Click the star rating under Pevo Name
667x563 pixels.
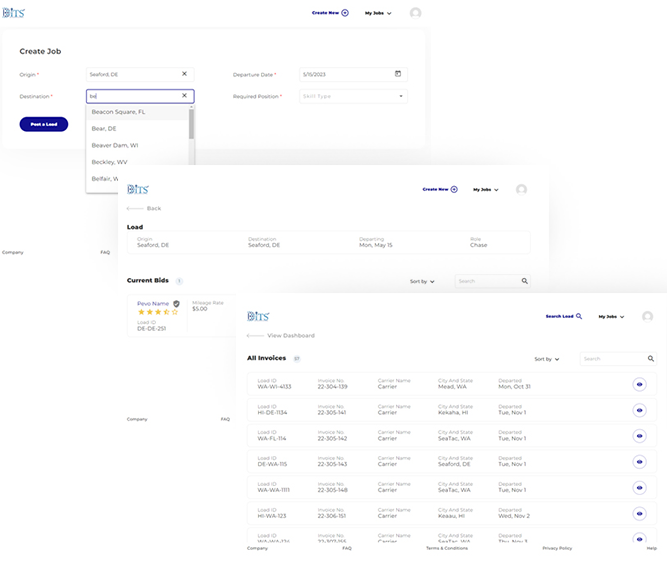[158, 312]
